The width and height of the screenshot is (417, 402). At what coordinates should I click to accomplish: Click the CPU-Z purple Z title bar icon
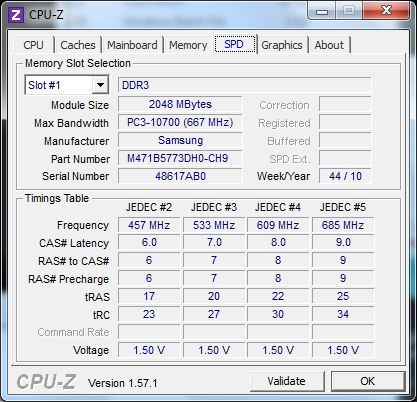click(x=16, y=15)
